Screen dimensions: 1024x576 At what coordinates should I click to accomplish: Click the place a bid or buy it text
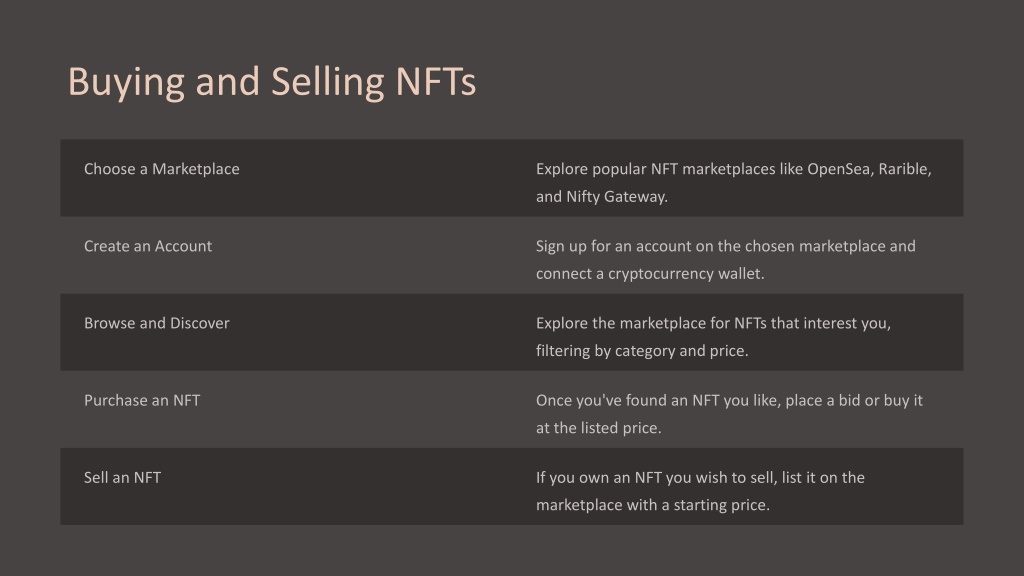tap(854, 400)
